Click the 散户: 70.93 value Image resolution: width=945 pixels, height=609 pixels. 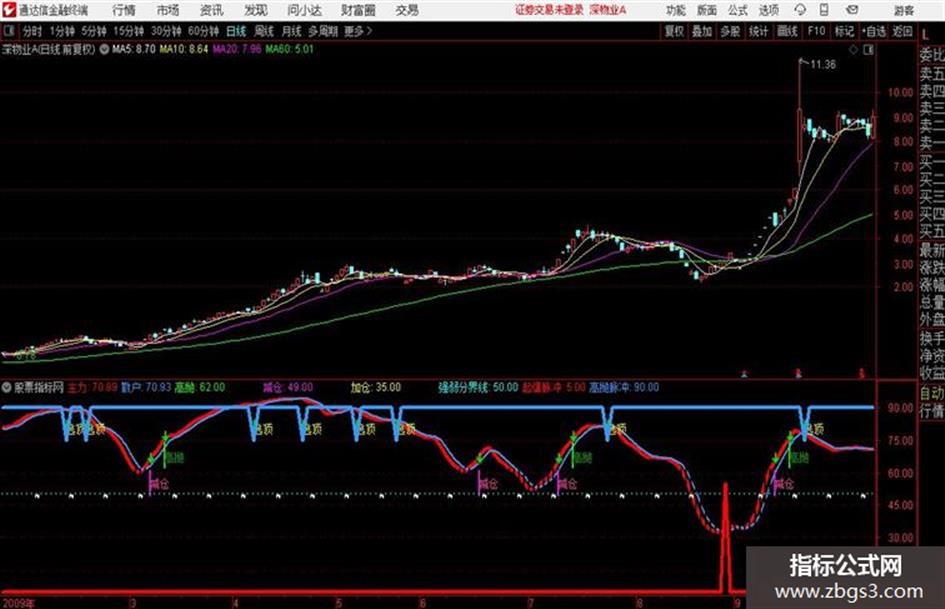point(146,388)
